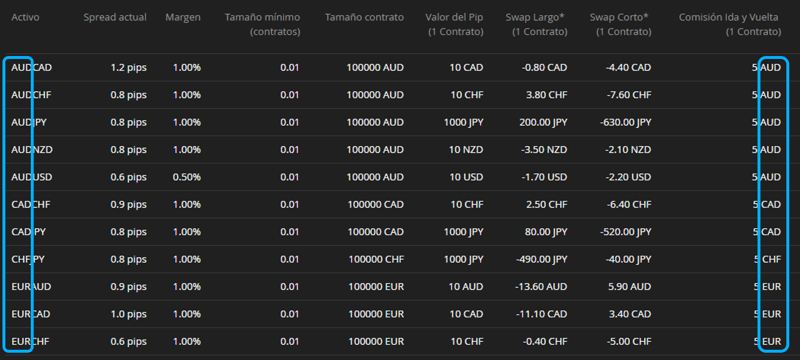Click the -40.00 JPY short swap value

[628, 260]
